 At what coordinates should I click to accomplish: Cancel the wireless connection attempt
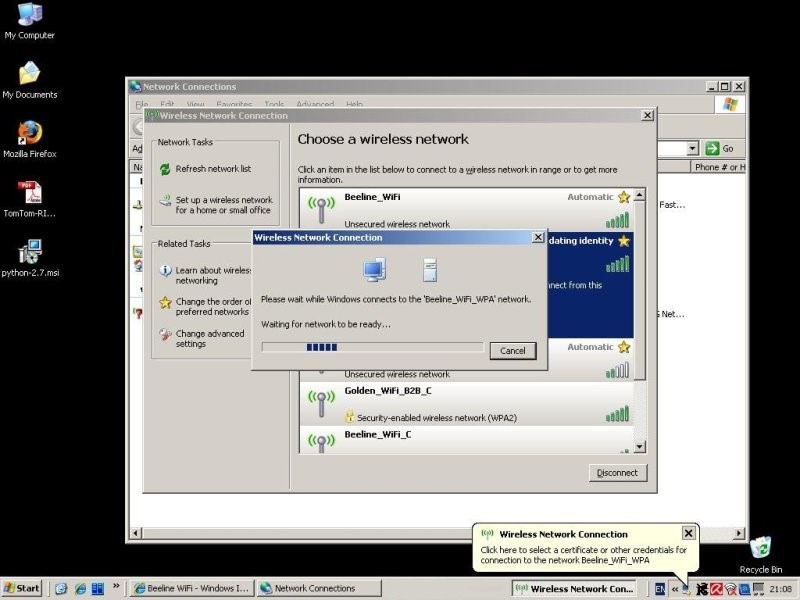point(513,351)
